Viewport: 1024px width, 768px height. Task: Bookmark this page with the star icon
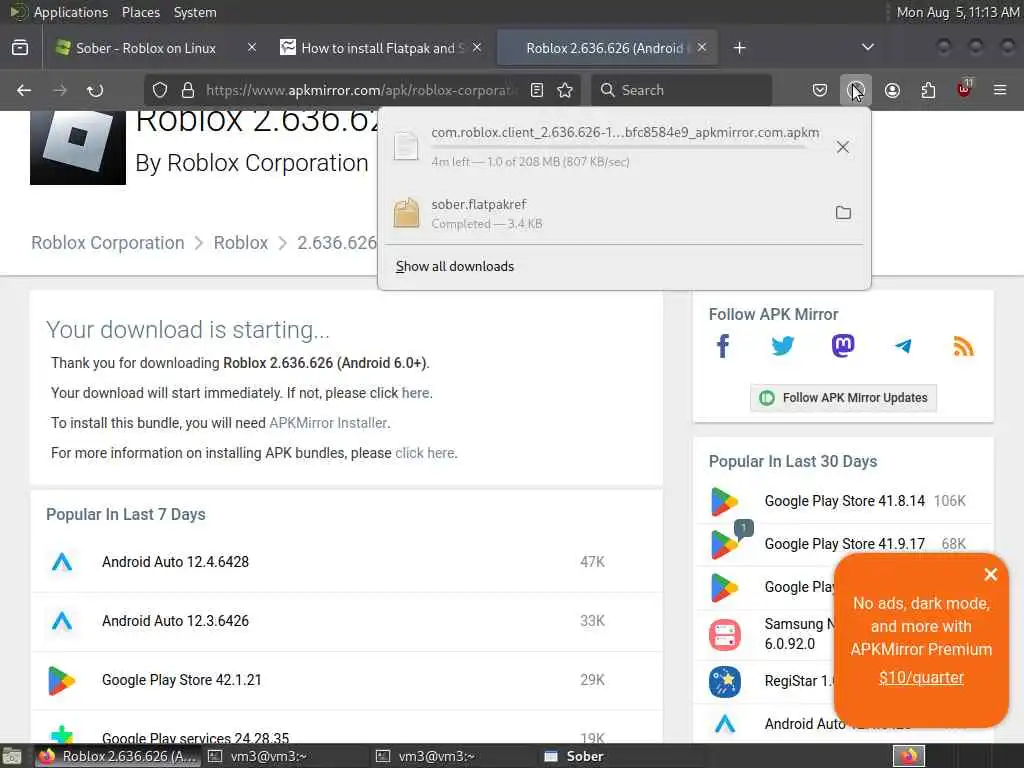tap(566, 90)
